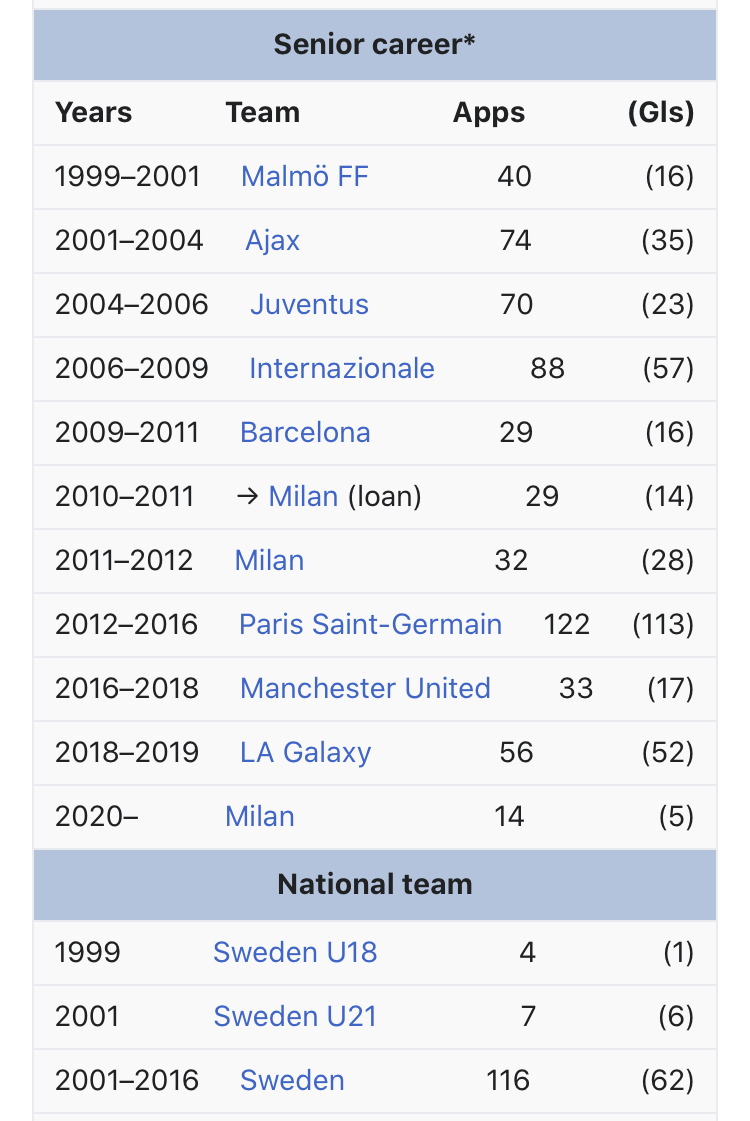Screen dimensions: 750x1121
Task: Visit the LA Galaxy link
Action: coord(306,752)
